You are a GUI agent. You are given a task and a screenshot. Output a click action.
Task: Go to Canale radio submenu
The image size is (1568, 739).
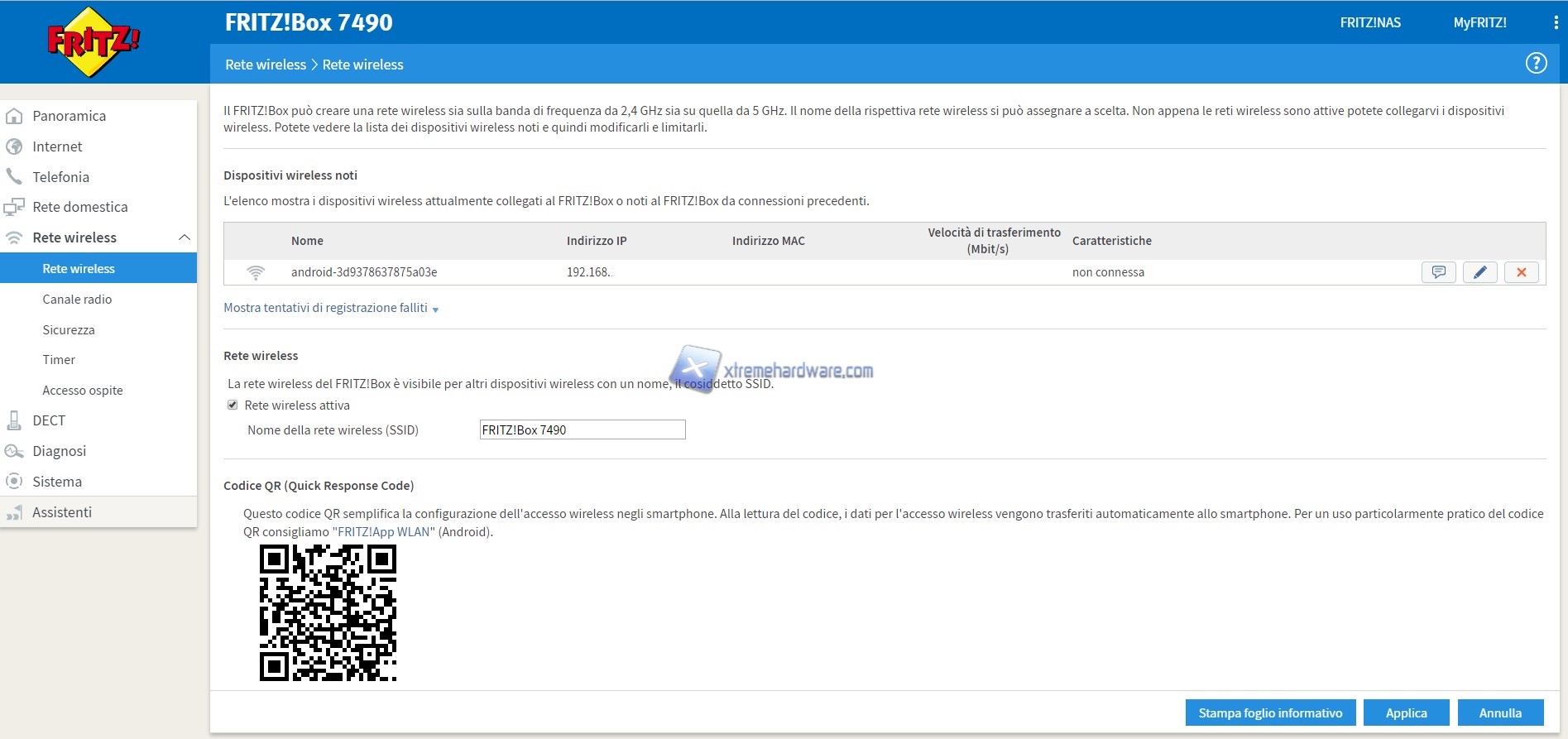77,300
